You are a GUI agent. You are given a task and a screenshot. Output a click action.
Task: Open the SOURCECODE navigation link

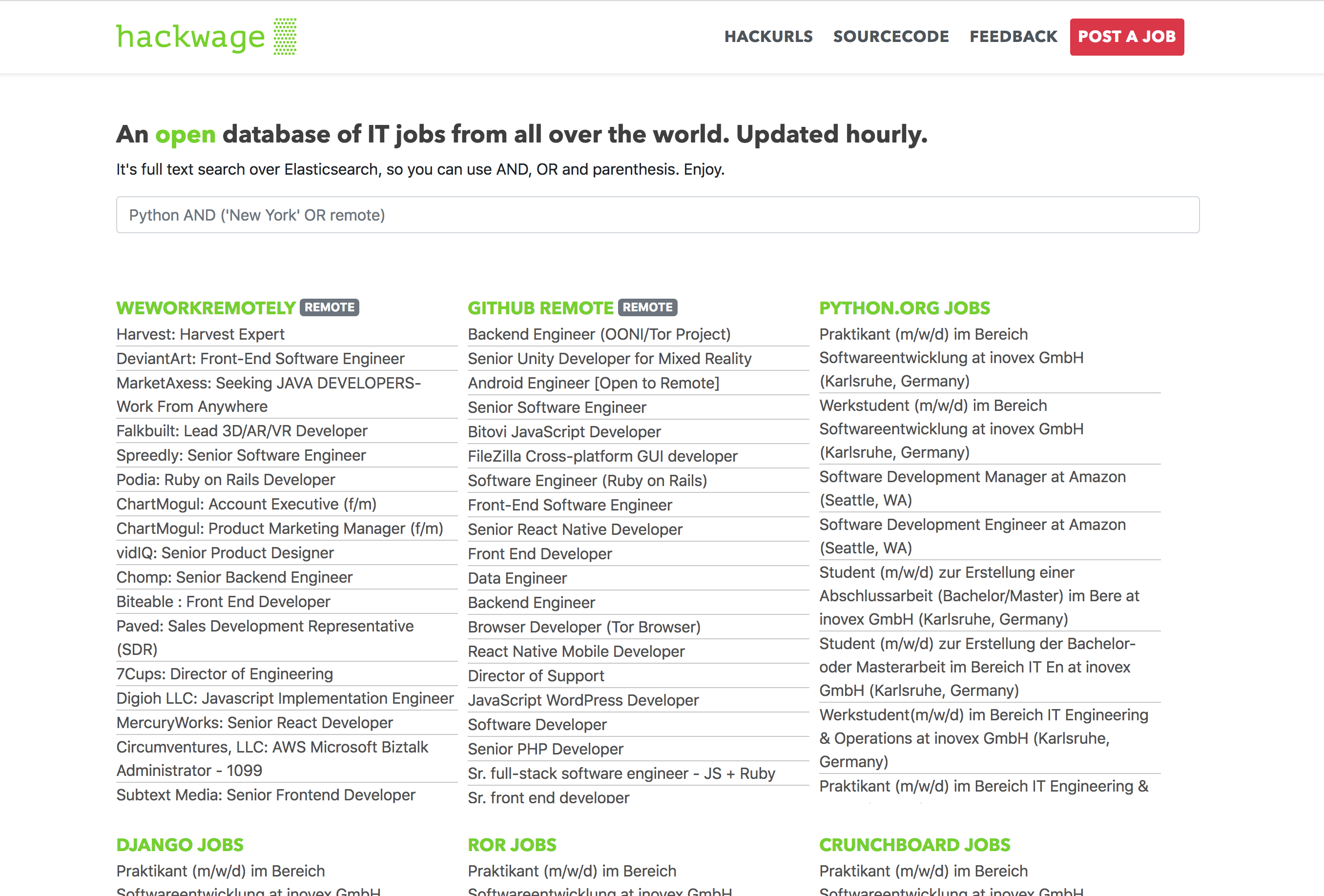pyautogui.click(x=891, y=37)
